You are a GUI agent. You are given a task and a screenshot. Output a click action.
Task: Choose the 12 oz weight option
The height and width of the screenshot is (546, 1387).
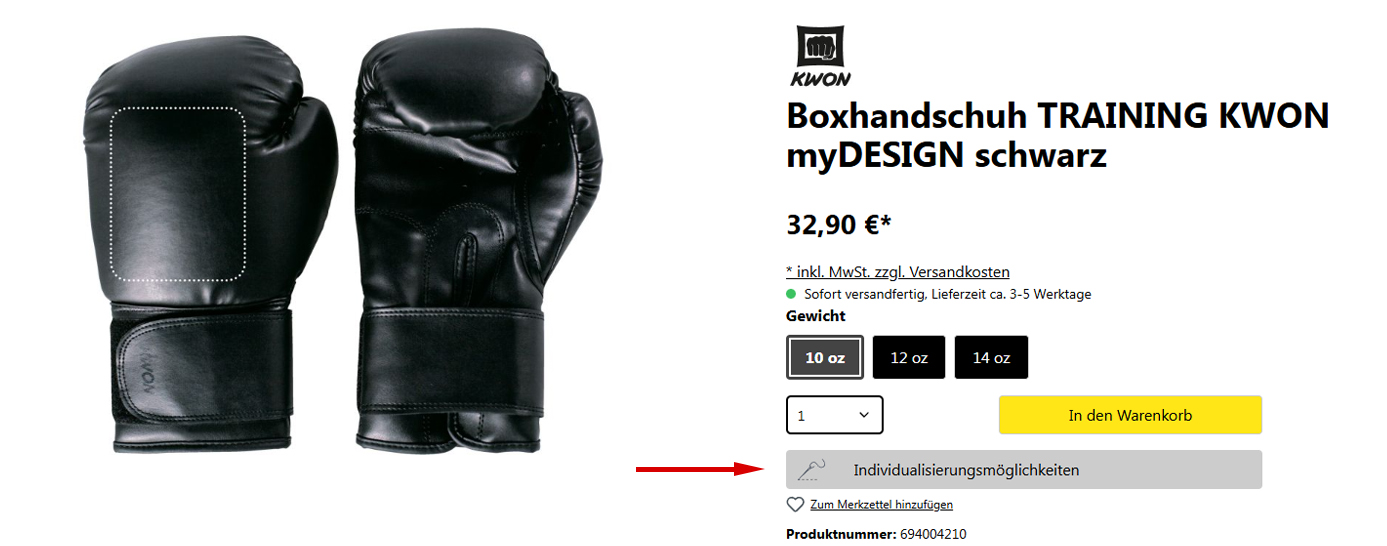point(909,357)
